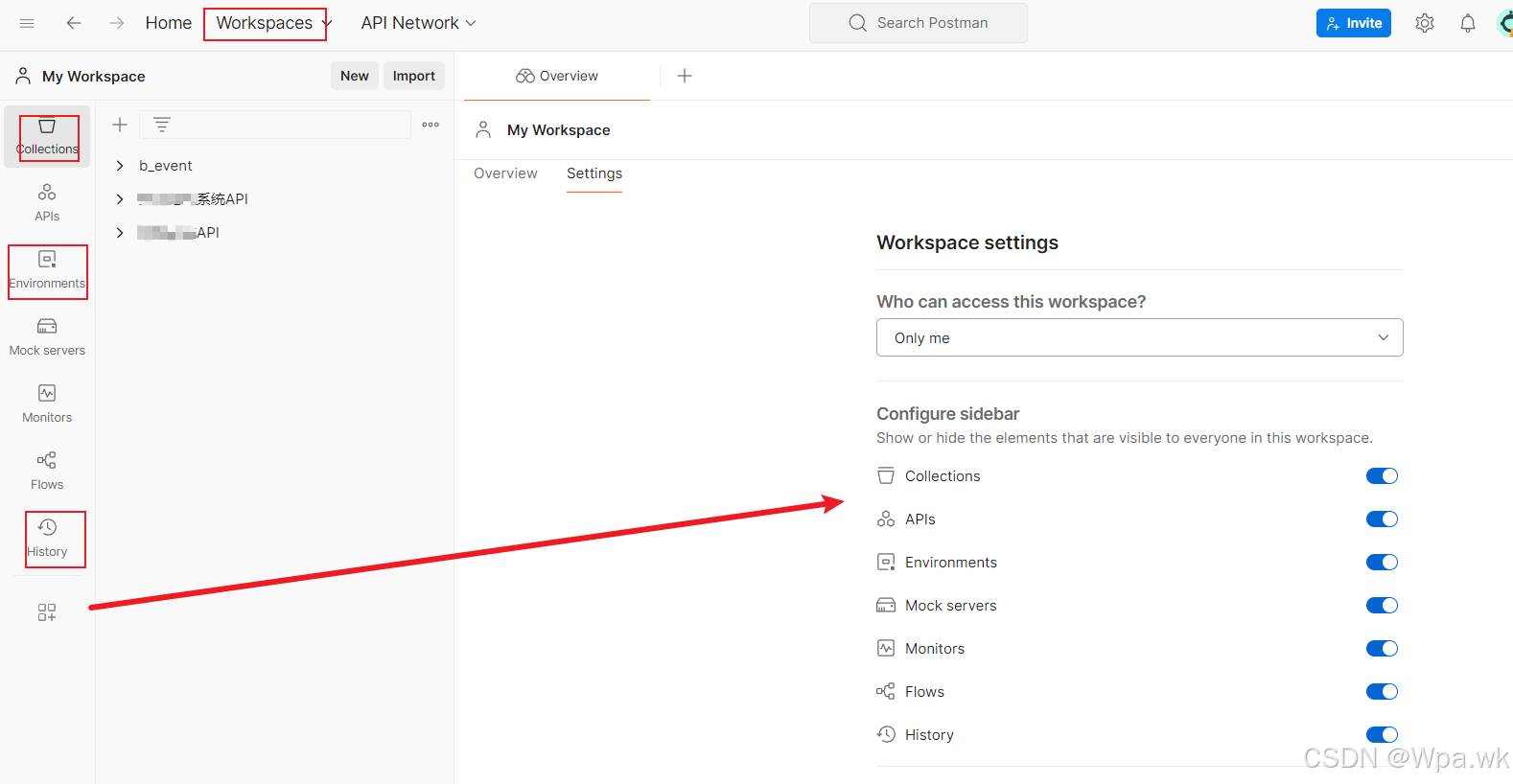Open the Workspaces dropdown
1513x784 pixels.
(x=273, y=23)
